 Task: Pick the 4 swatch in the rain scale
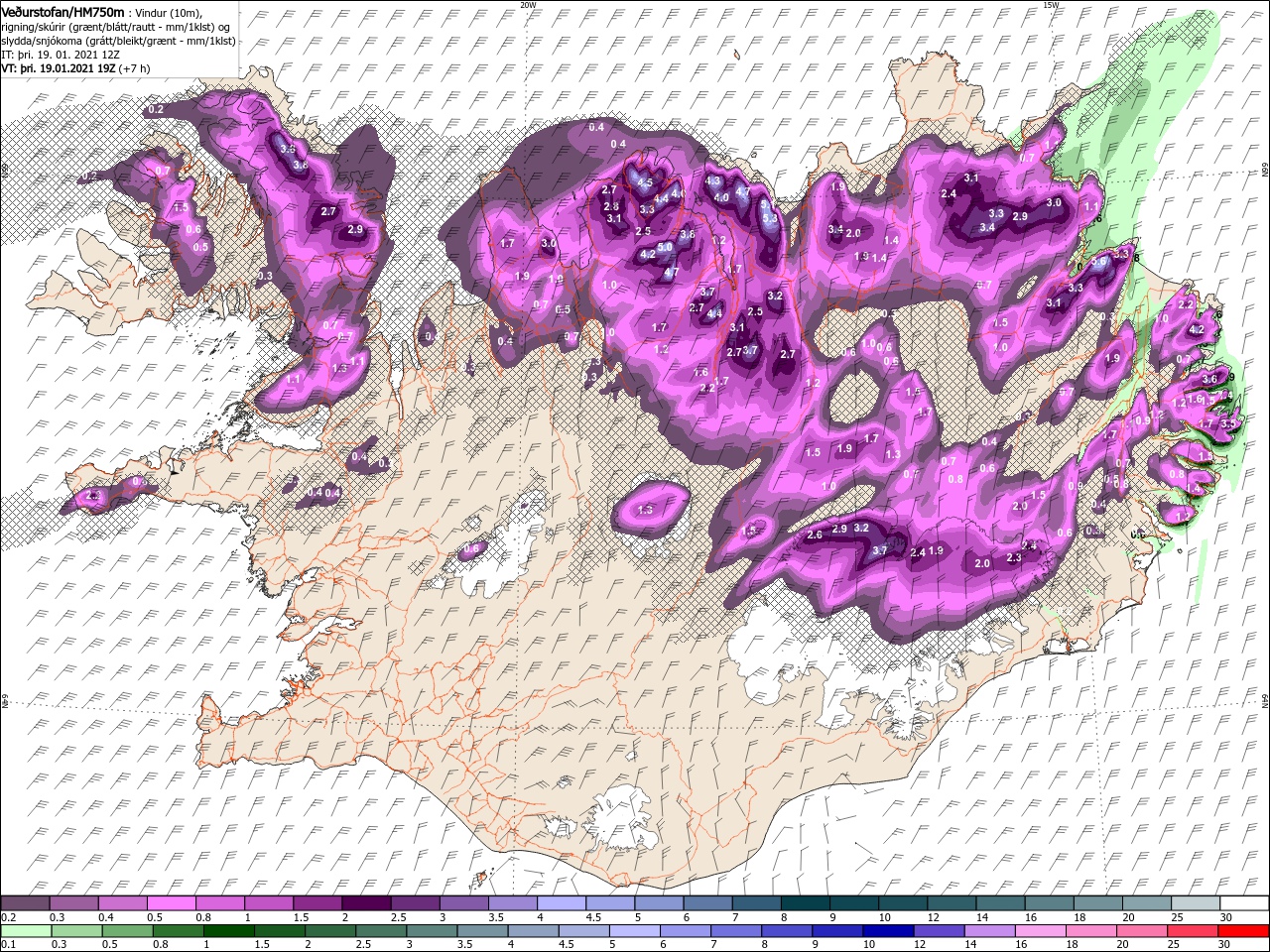coord(534,931)
